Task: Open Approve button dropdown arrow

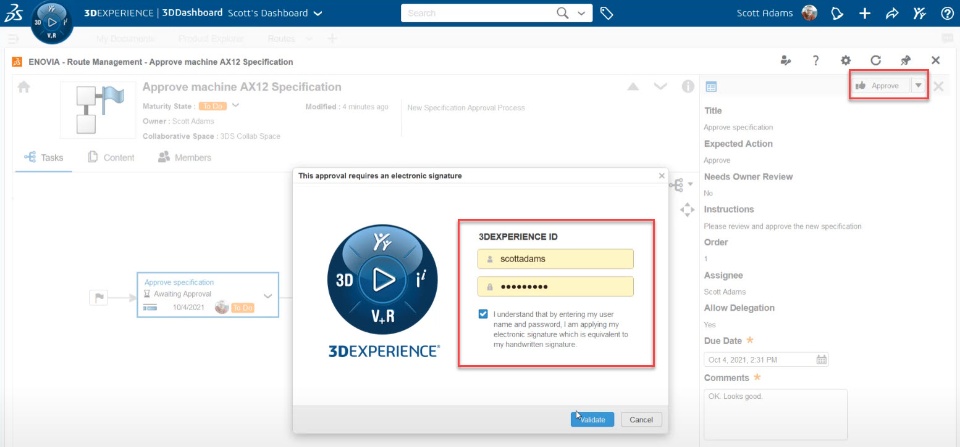Action: (918, 86)
